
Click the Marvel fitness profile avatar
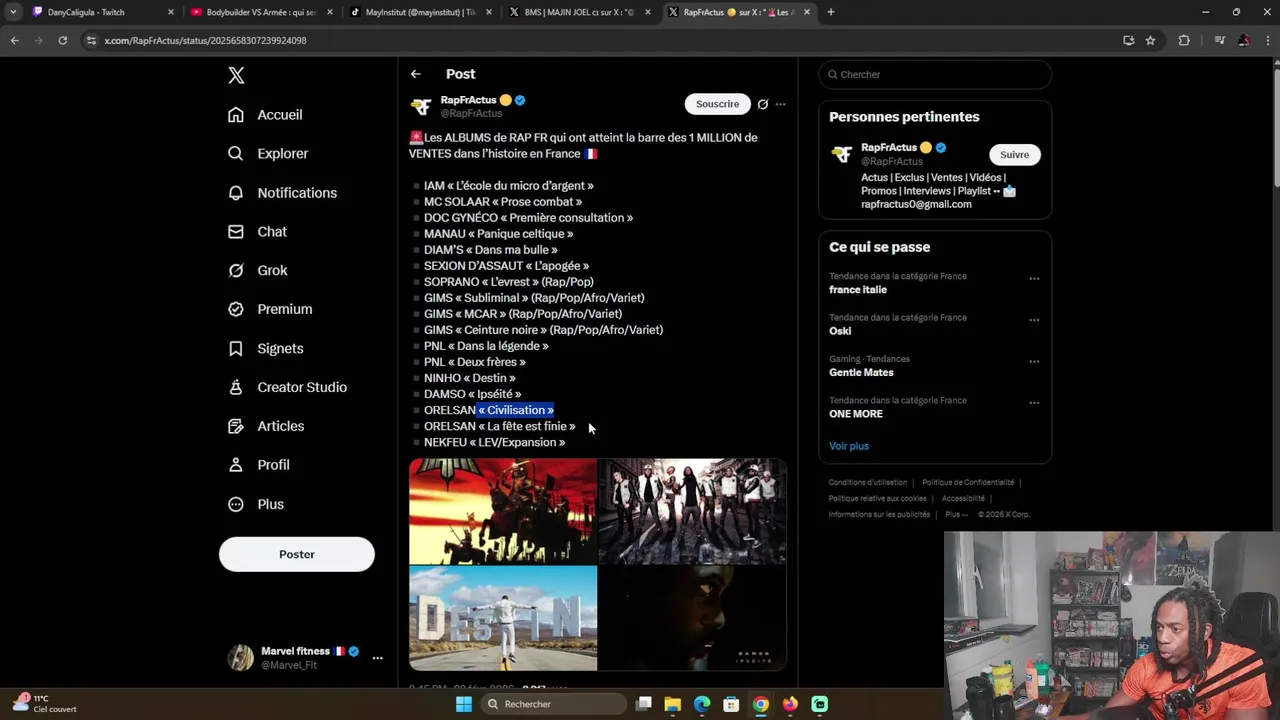[x=240, y=658]
